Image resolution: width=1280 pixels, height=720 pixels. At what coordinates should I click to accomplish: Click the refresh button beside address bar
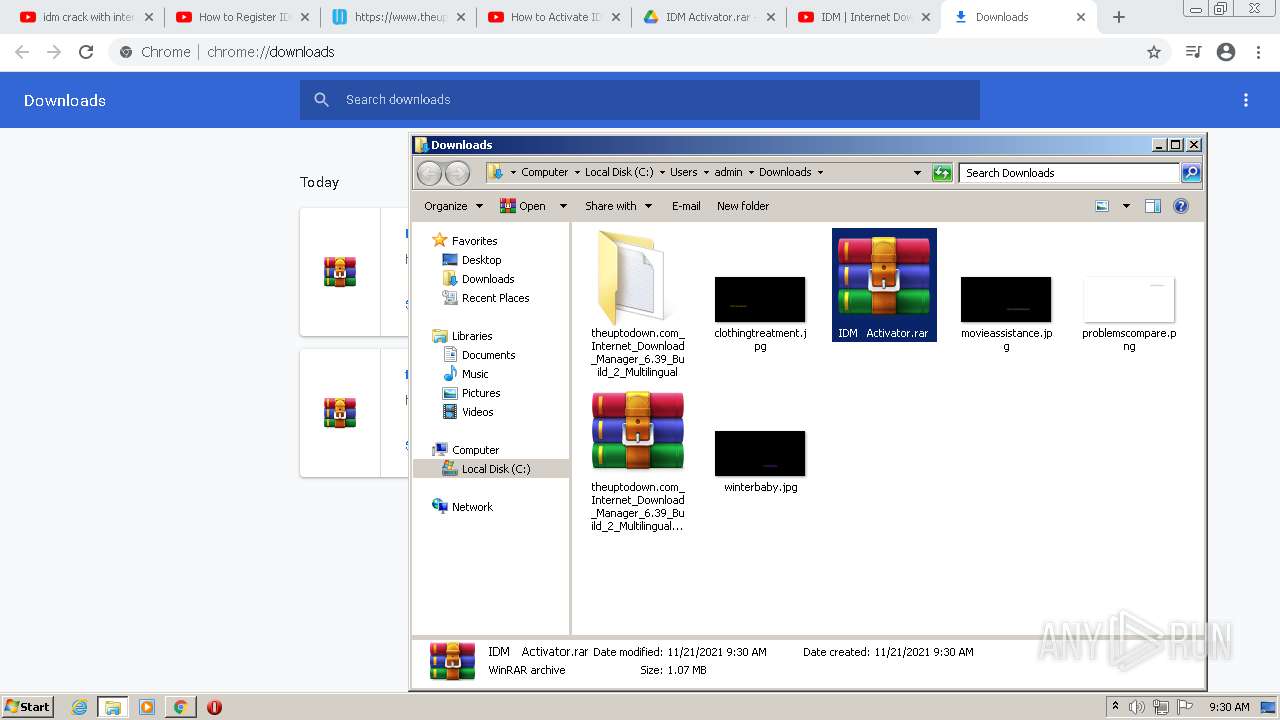pyautogui.click(x=942, y=173)
